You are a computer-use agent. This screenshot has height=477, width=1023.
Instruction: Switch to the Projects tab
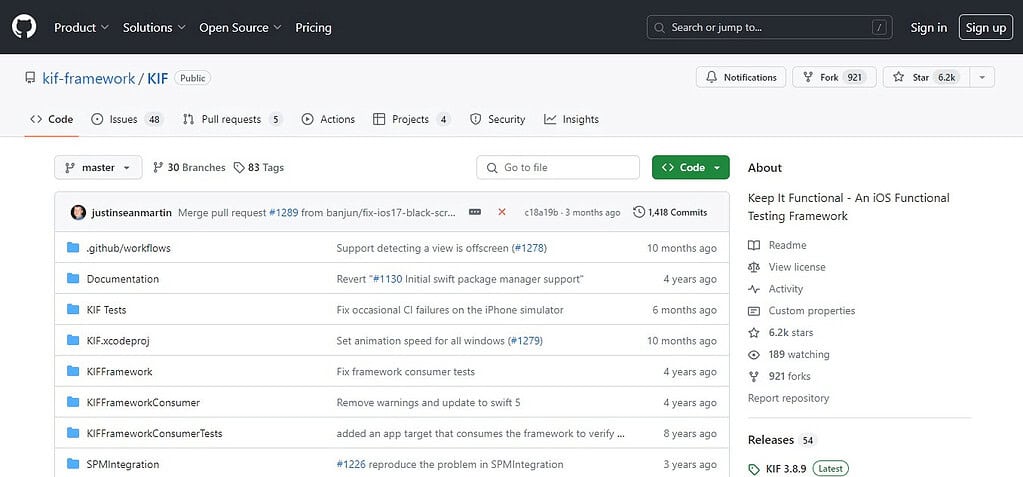[x=411, y=119]
